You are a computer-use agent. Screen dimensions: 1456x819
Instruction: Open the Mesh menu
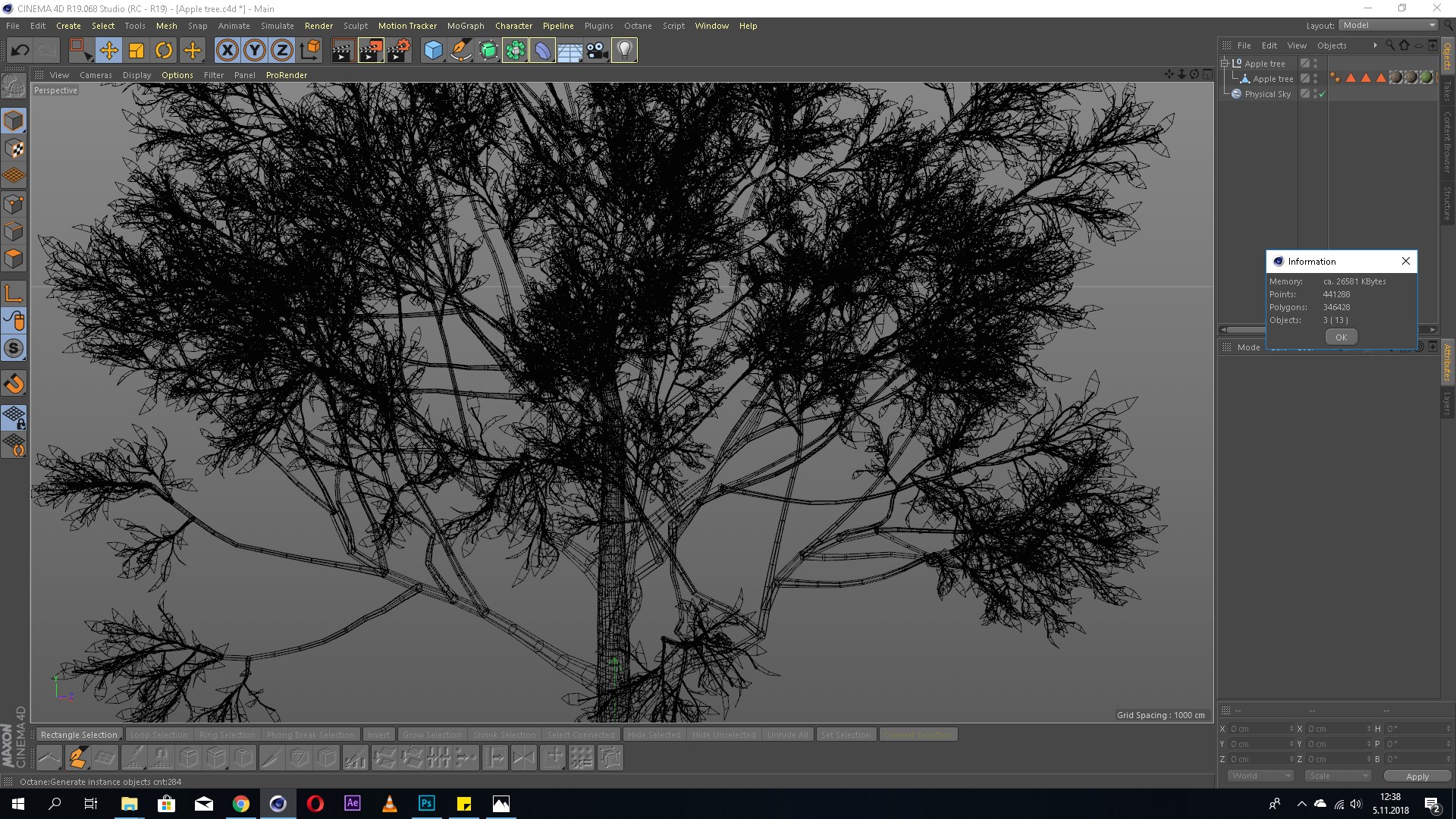coord(166,26)
